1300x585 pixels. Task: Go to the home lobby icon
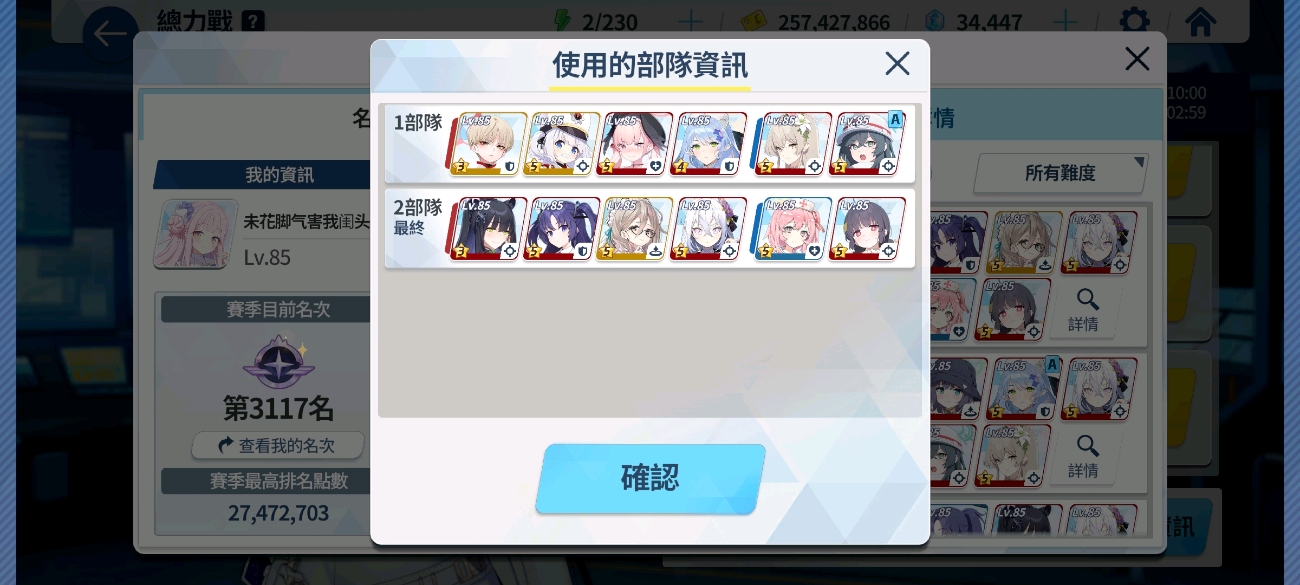tap(1200, 21)
